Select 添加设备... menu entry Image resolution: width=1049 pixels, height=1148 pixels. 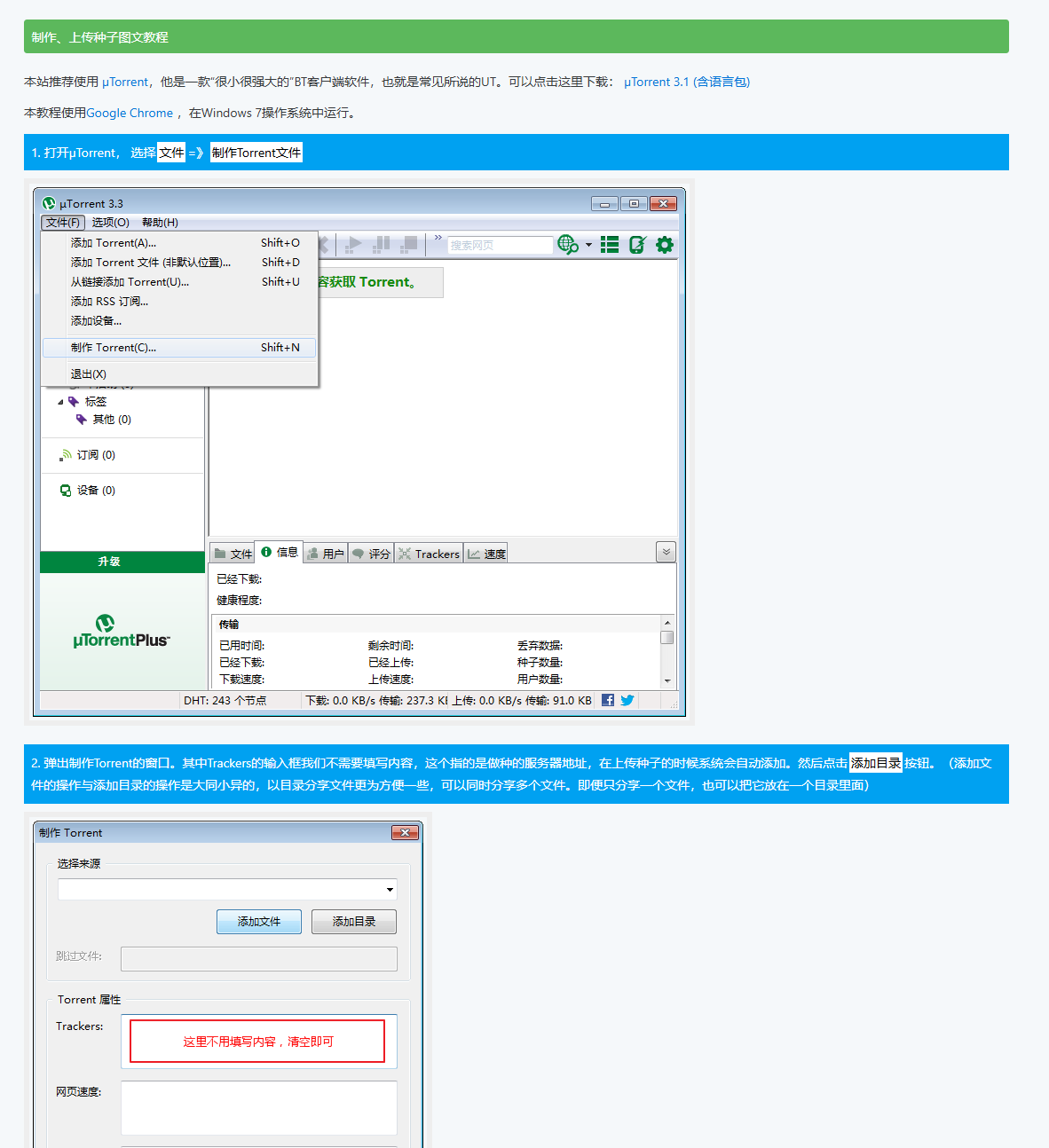pyautogui.click(x=179, y=321)
